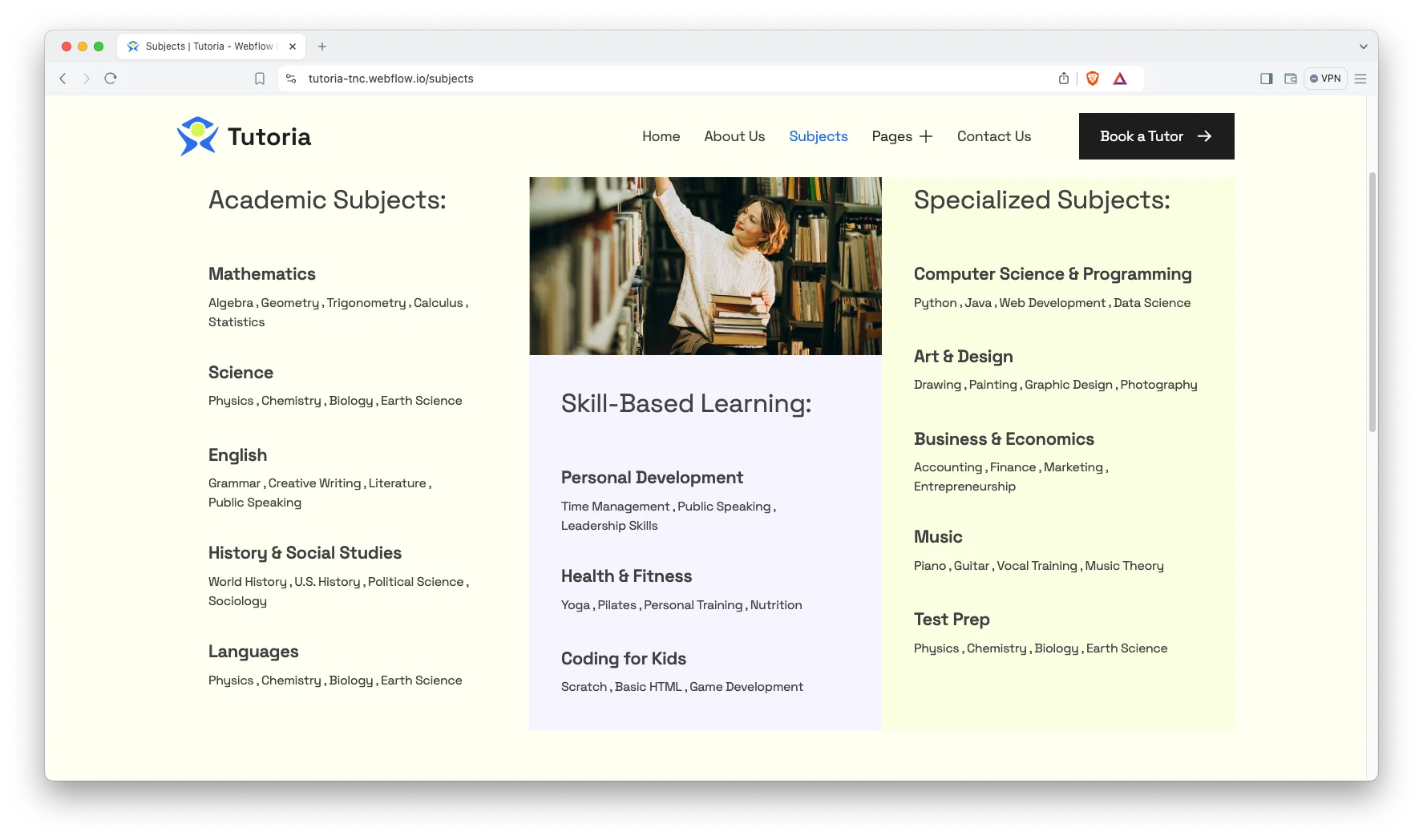Image resolution: width=1423 pixels, height=840 pixels.
Task: Click the Brave Rewards triangle icon
Action: pos(1120,79)
